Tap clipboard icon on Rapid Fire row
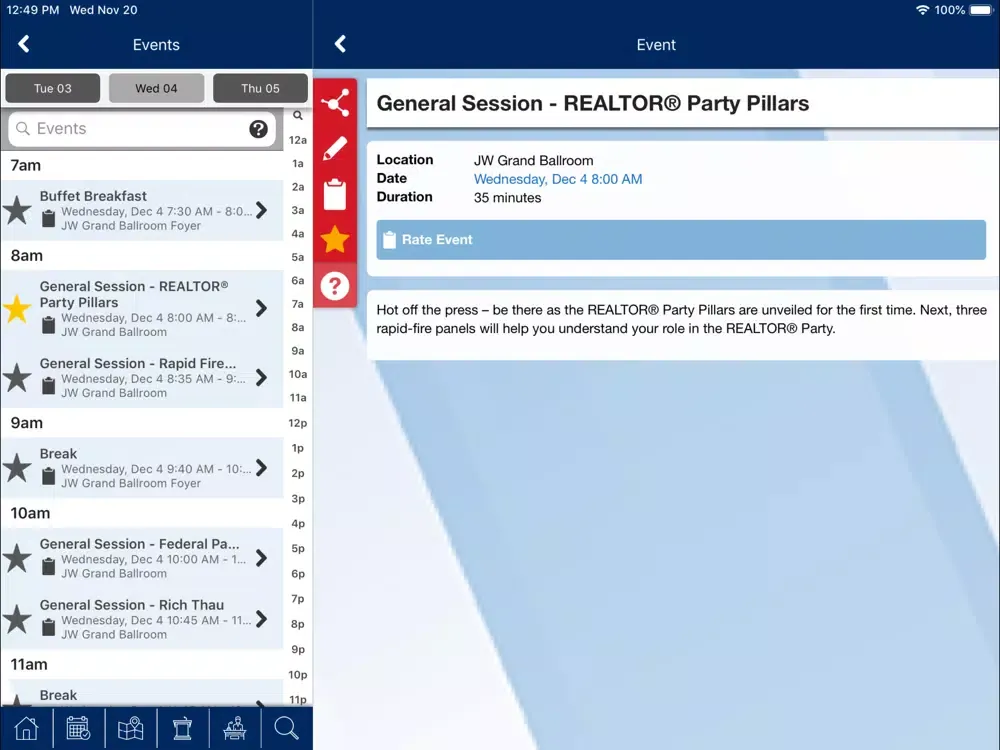This screenshot has height=750, width=1000. 48,386
